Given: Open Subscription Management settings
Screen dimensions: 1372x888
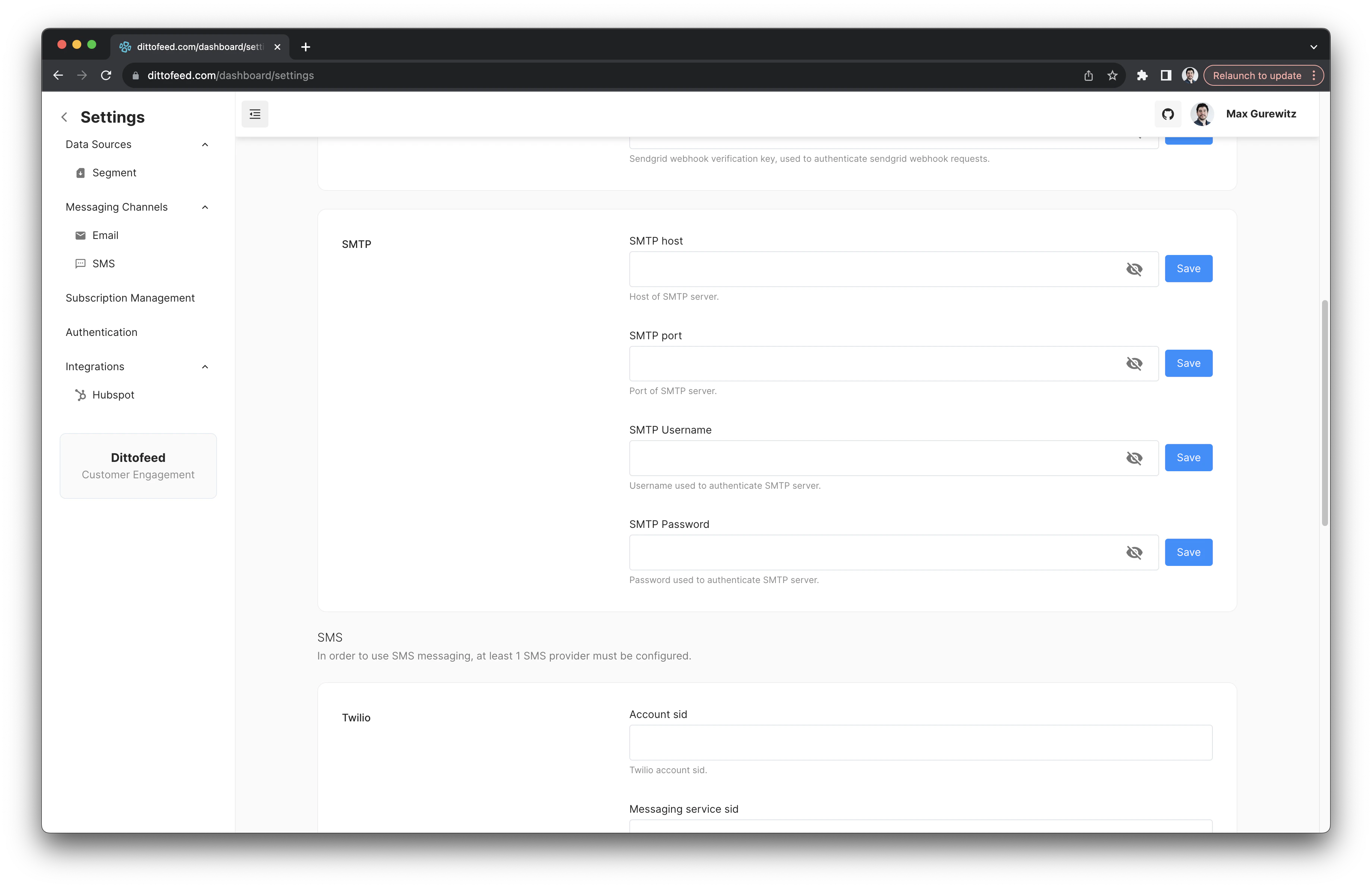Looking at the screenshot, I should (130, 298).
